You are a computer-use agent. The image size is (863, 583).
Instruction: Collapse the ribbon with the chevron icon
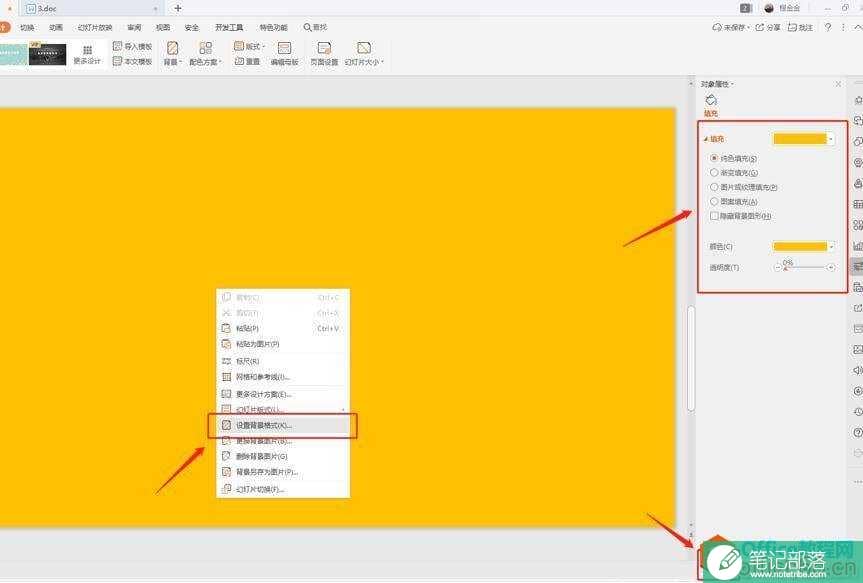coord(857,27)
